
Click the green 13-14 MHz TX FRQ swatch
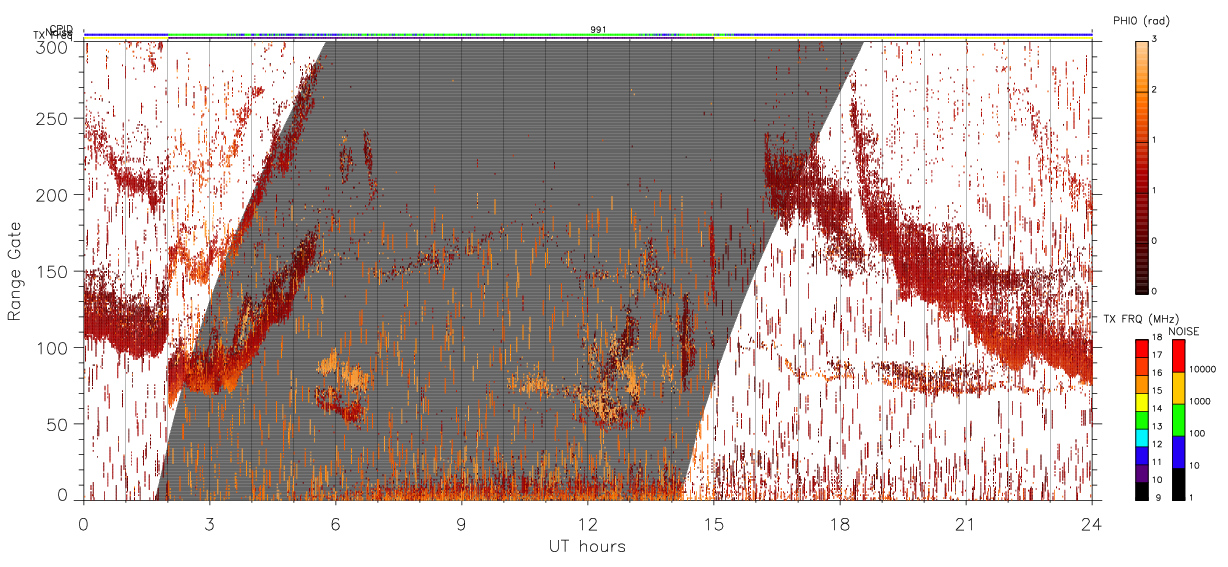coord(1141,418)
